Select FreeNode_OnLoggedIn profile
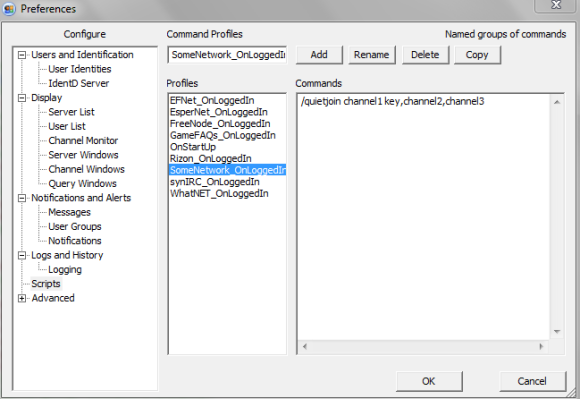Viewport: 580px width, 399px height. 227,124
